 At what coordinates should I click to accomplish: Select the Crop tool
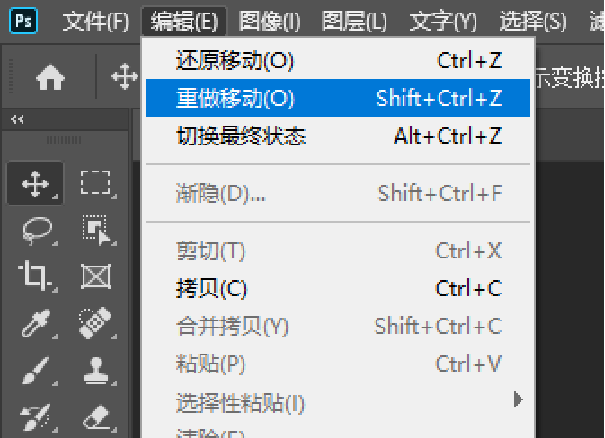tap(36, 275)
